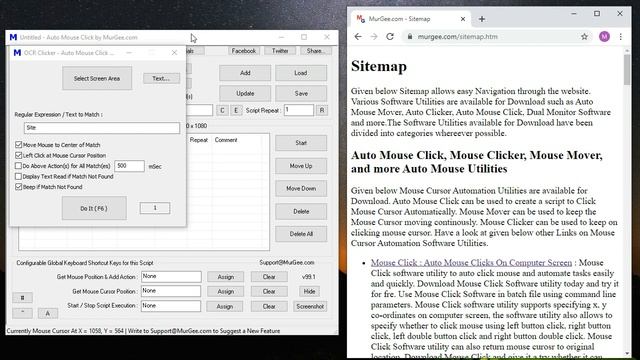Viewport: 640px width, 360px height.
Task: Click the # button
Action: tap(22, 298)
